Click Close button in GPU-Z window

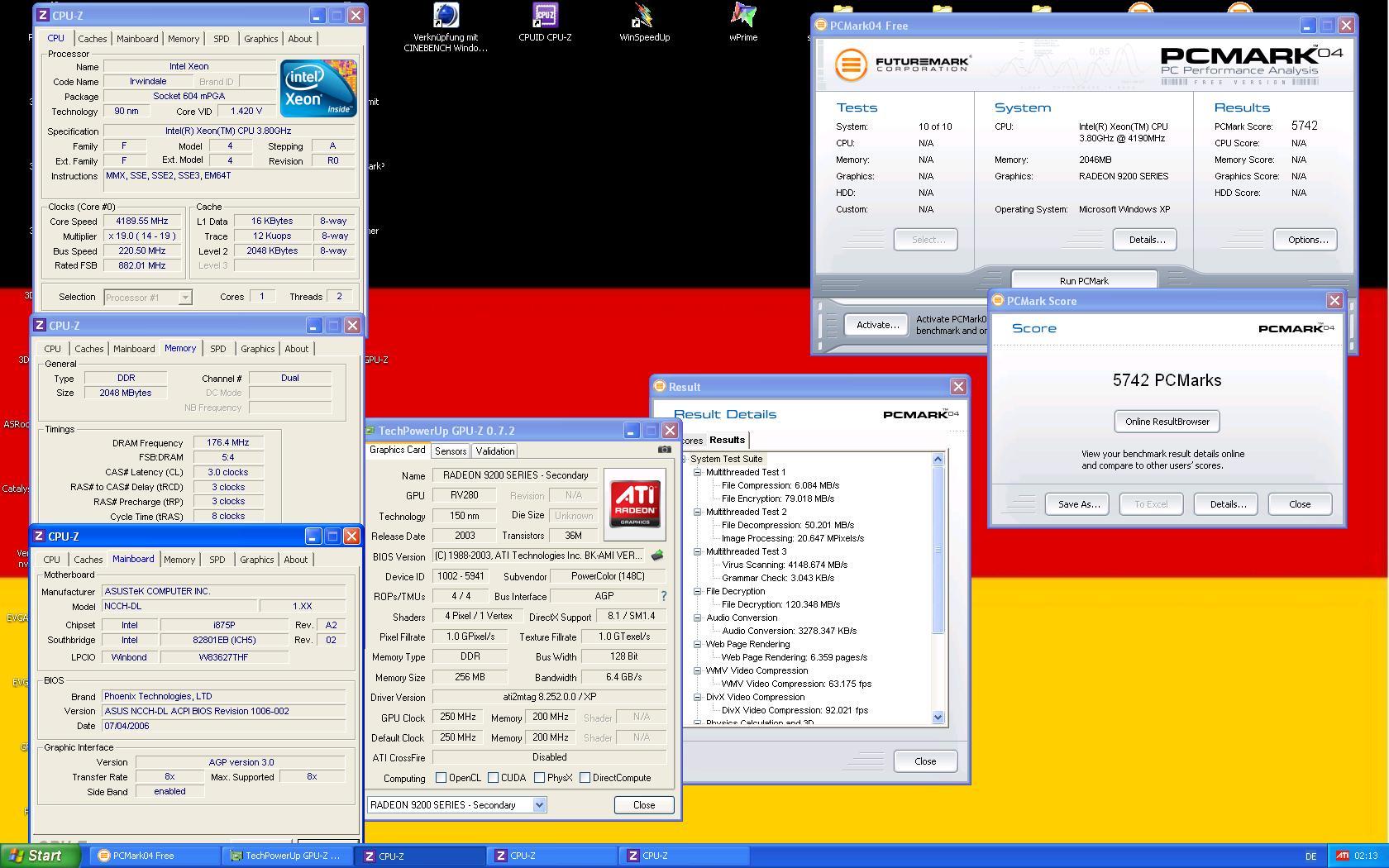coord(643,805)
